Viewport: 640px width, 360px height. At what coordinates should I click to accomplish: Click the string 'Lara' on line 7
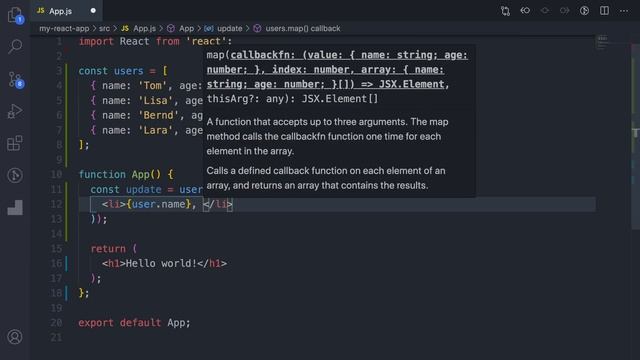156,130
